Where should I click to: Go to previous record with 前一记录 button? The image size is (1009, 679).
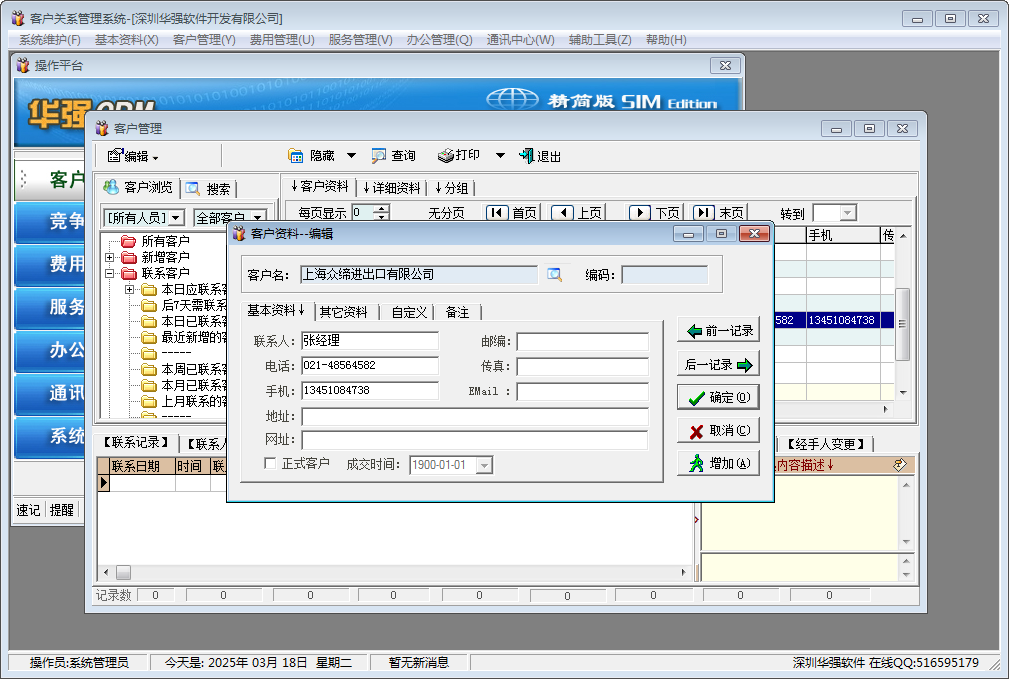pos(718,330)
